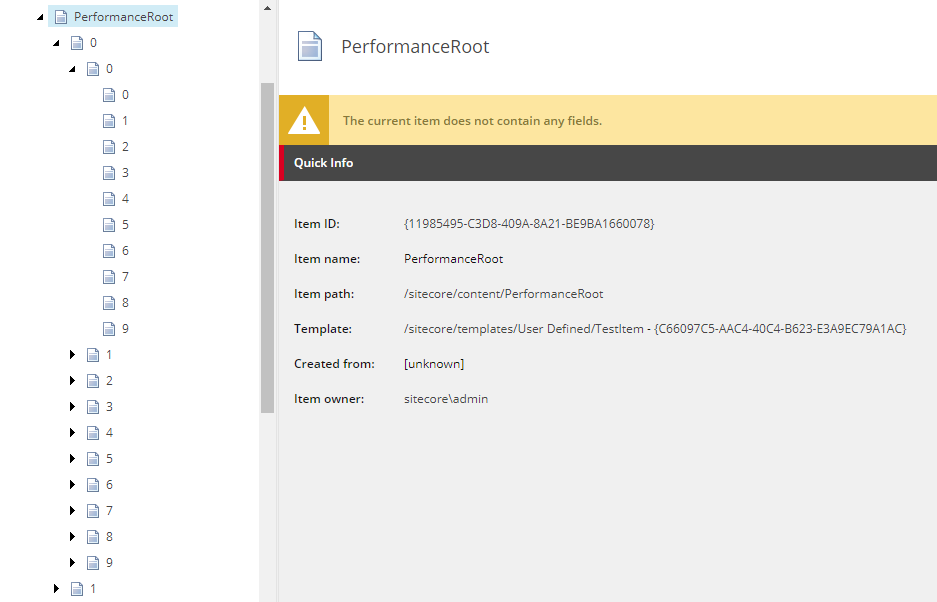937x602 pixels.
Task: Click the Item name value PerformanceRoot
Action: tap(454, 259)
